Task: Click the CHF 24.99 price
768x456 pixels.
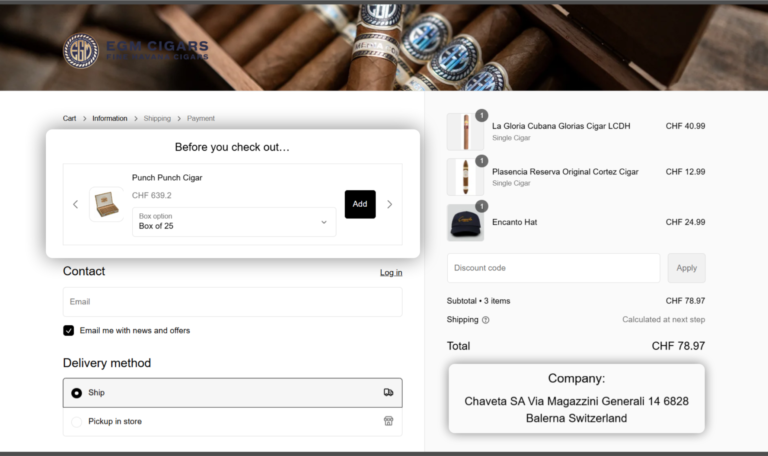Action: click(685, 222)
